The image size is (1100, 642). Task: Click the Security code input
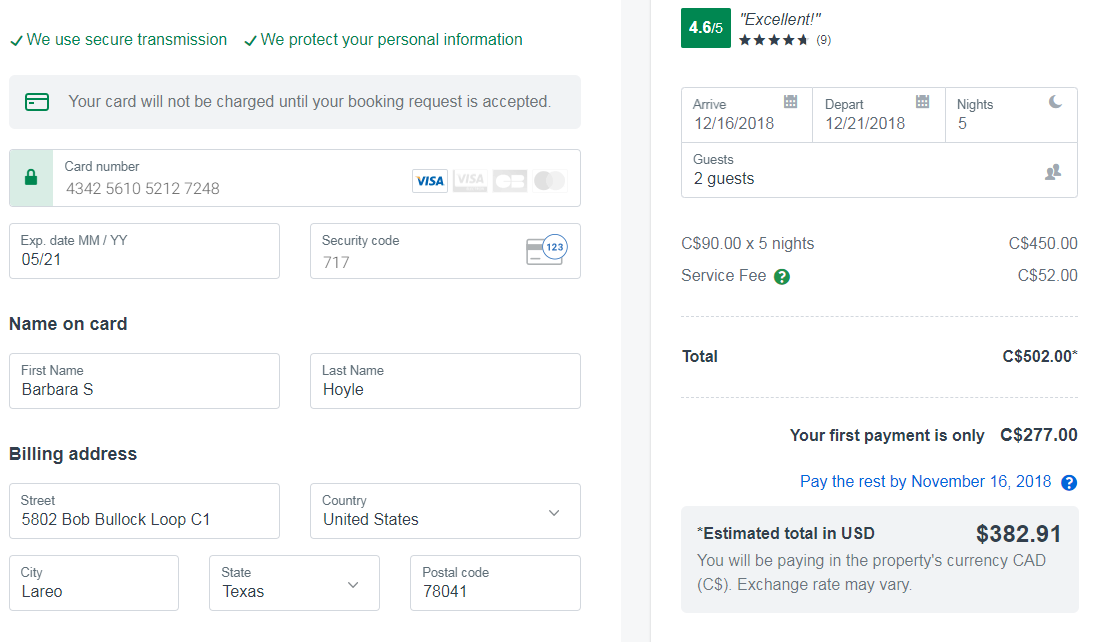pos(415,261)
